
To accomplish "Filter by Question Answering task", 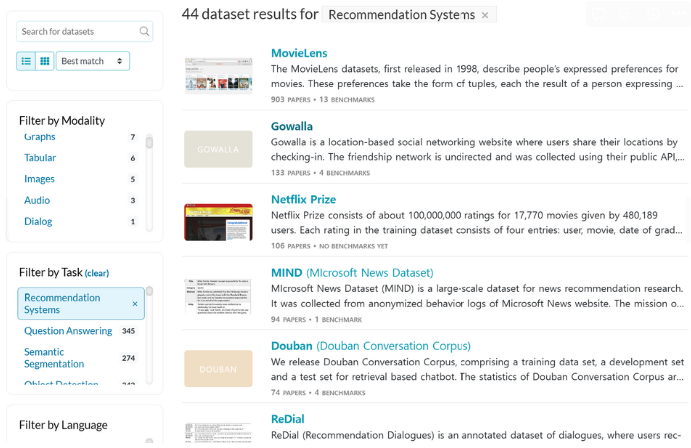I will click(68, 331).
